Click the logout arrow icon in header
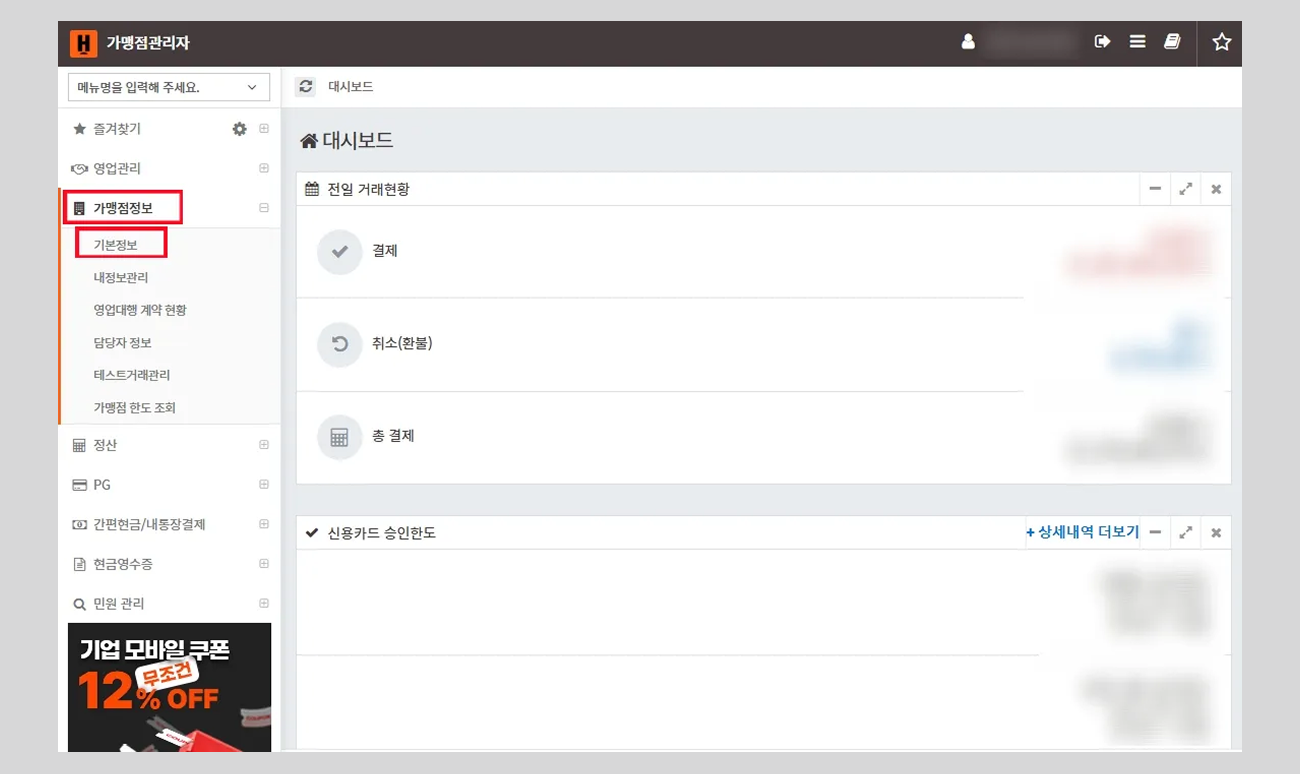The height and width of the screenshot is (774, 1300). [1102, 42]
